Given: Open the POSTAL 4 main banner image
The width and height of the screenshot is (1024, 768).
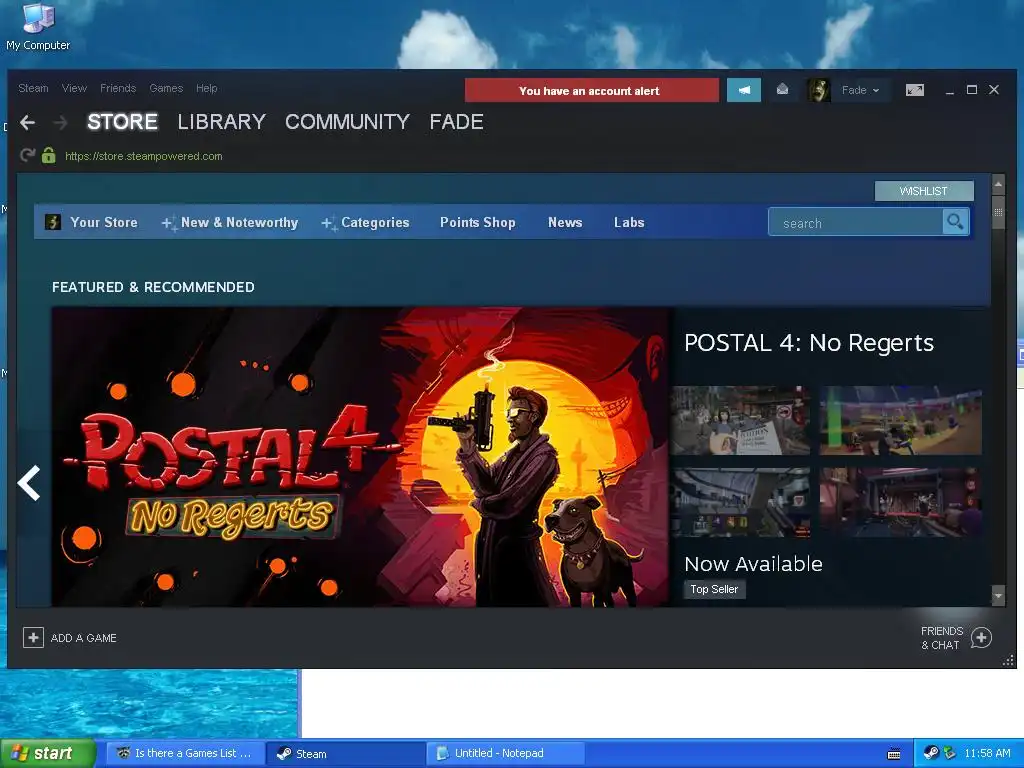Looking at the screenshot, I should (360, 457).
